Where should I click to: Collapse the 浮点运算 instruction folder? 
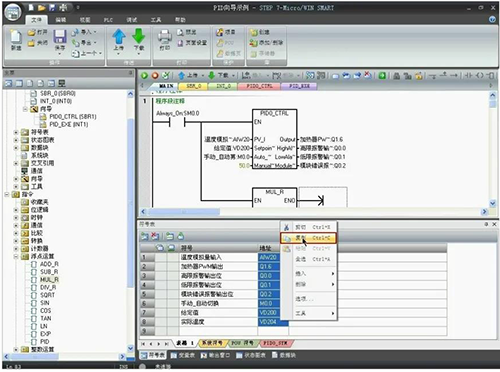point(16,256)
